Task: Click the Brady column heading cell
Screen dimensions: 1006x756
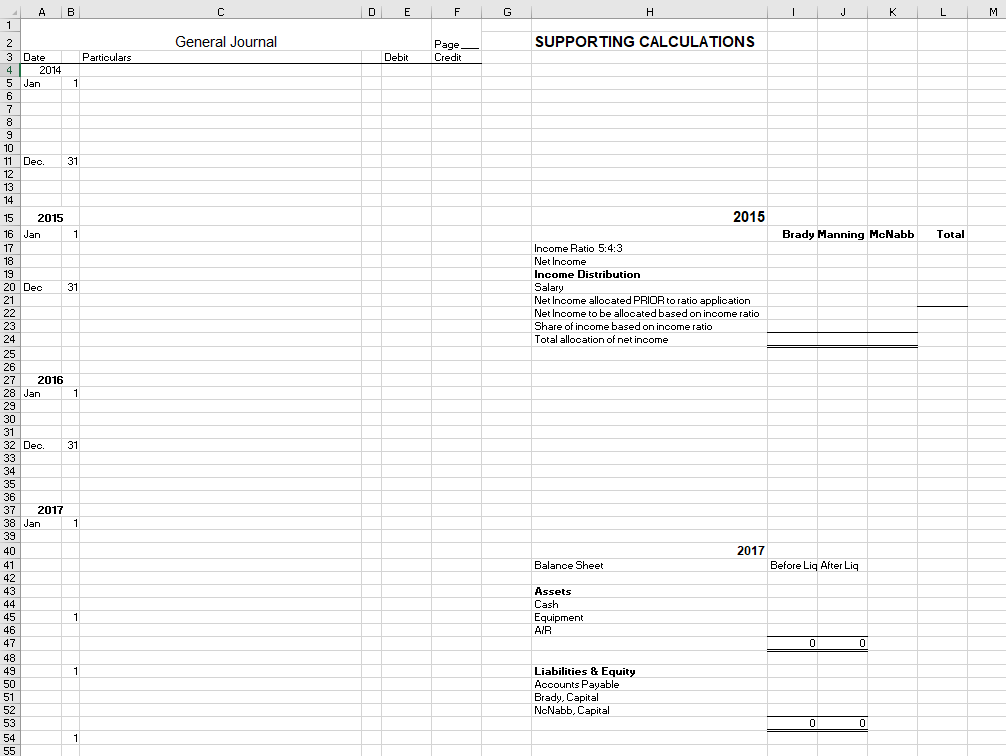Action: tap(792, 234)
